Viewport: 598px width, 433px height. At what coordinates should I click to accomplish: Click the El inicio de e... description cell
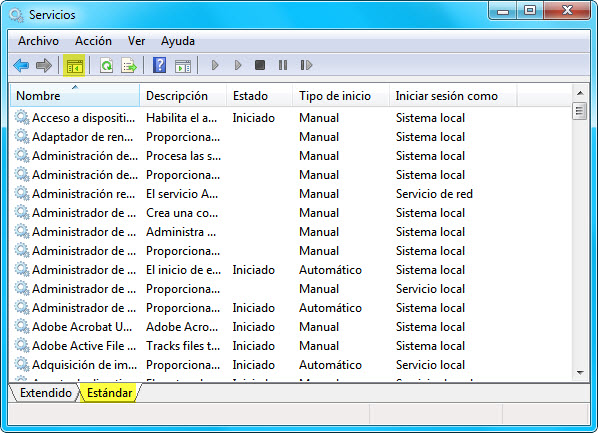183,270
